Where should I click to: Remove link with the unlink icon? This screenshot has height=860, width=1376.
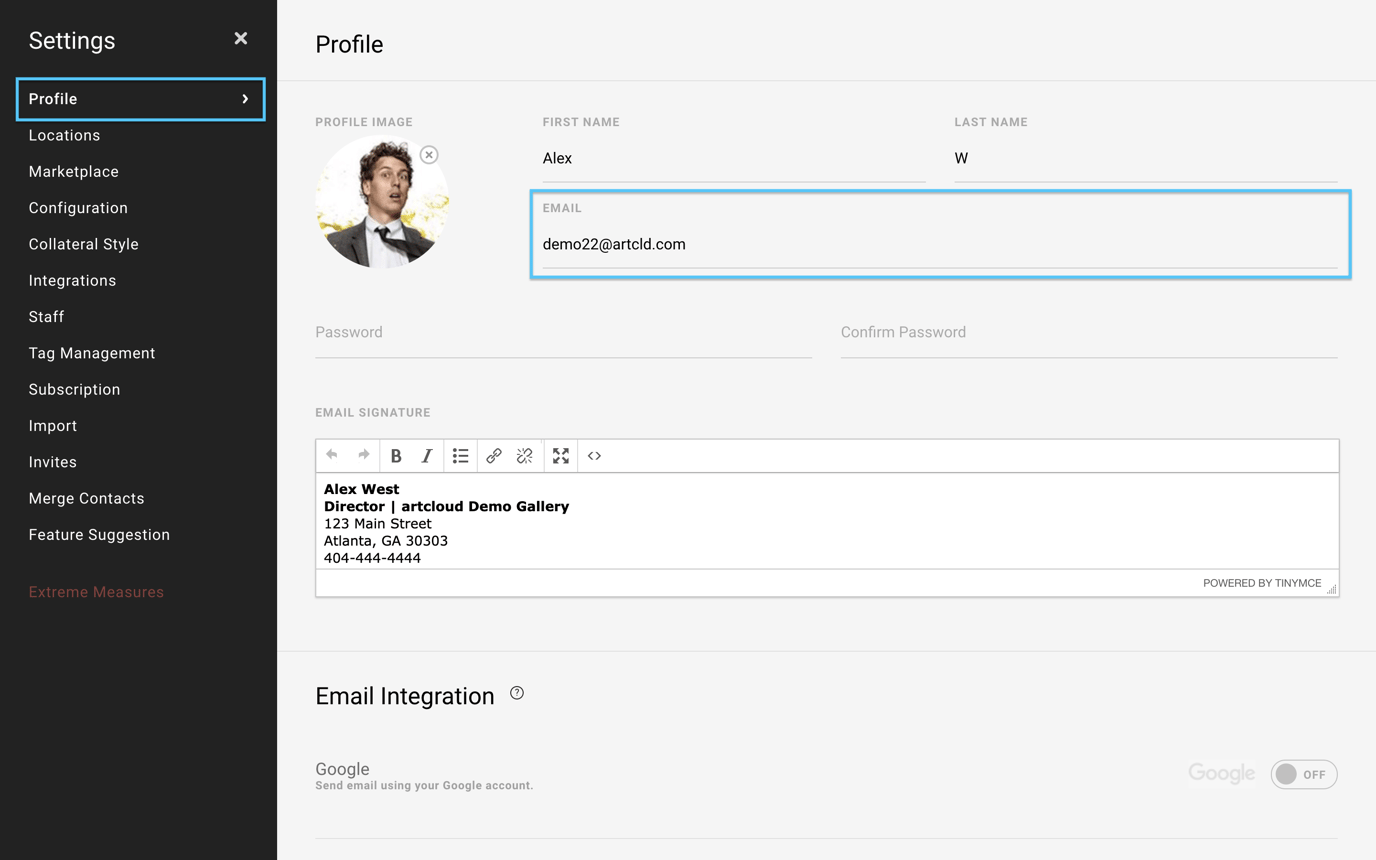click(x=525, y=456)
